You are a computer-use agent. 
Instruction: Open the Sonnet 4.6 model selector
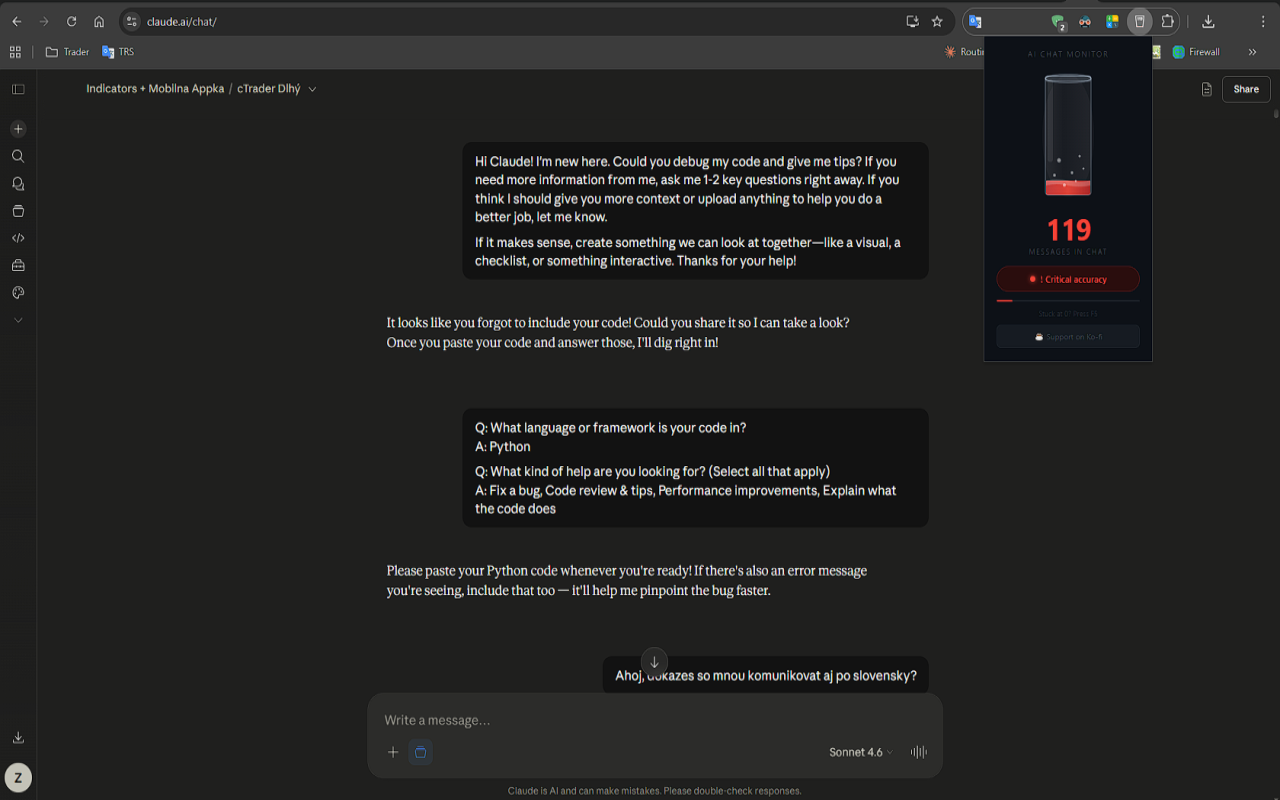(x=861, y=752)
